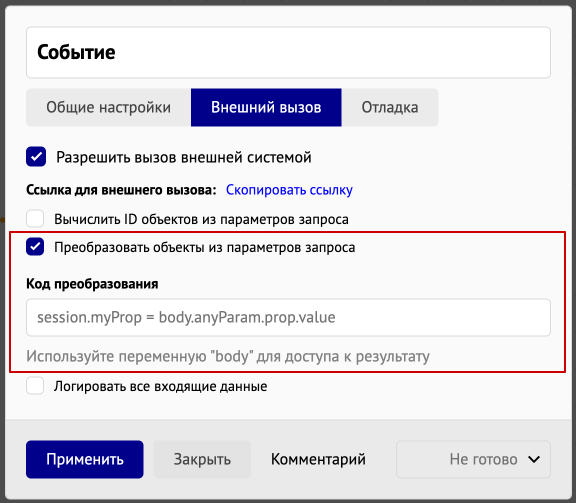Screen dimensions: 576x503
Task: Switch to the Общие настройки tab
Action: [108, 107]
